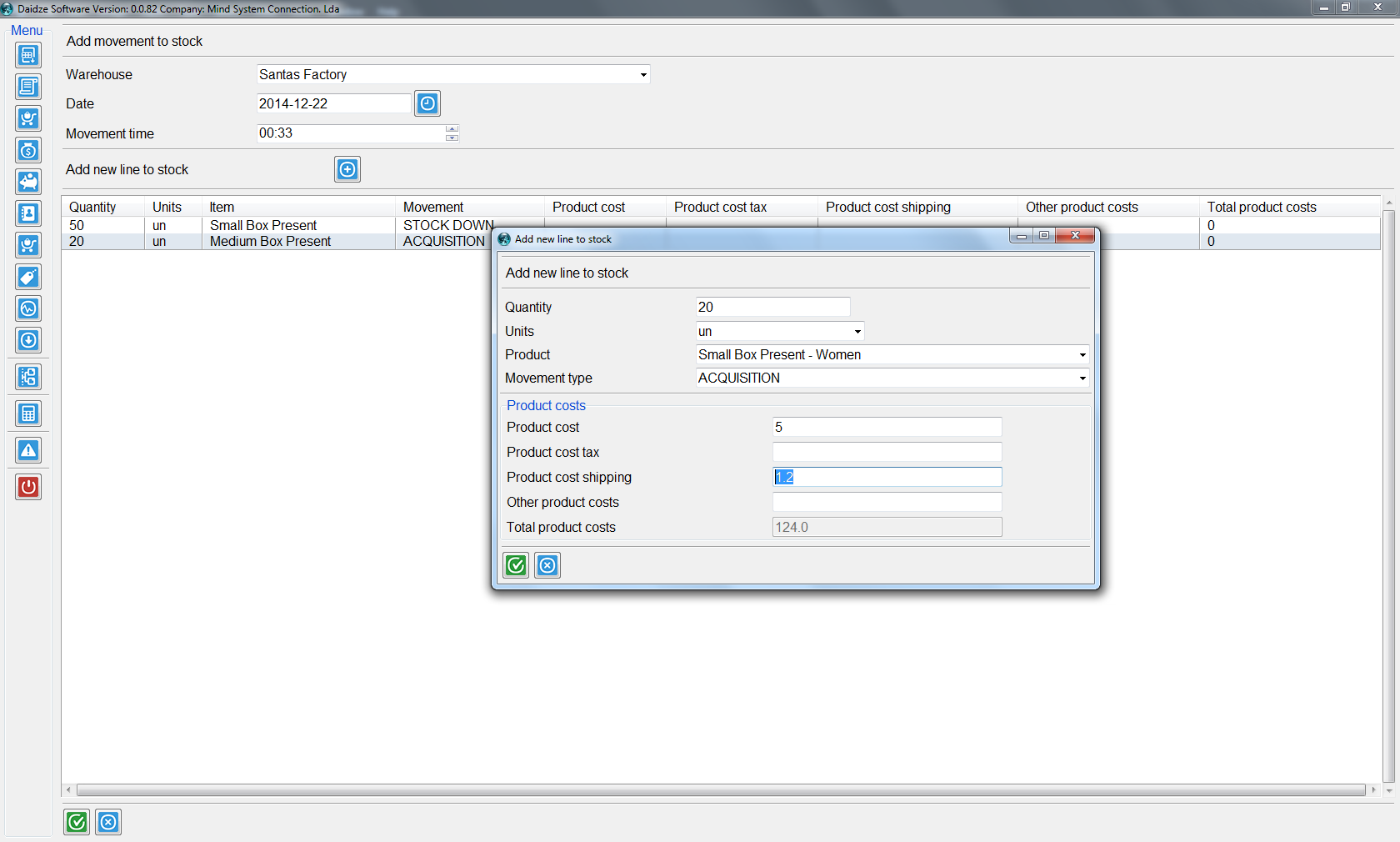Screen dimensions: 1400x842
Task: Expand the Movement type dropdown
Action: coord(1082,378)
